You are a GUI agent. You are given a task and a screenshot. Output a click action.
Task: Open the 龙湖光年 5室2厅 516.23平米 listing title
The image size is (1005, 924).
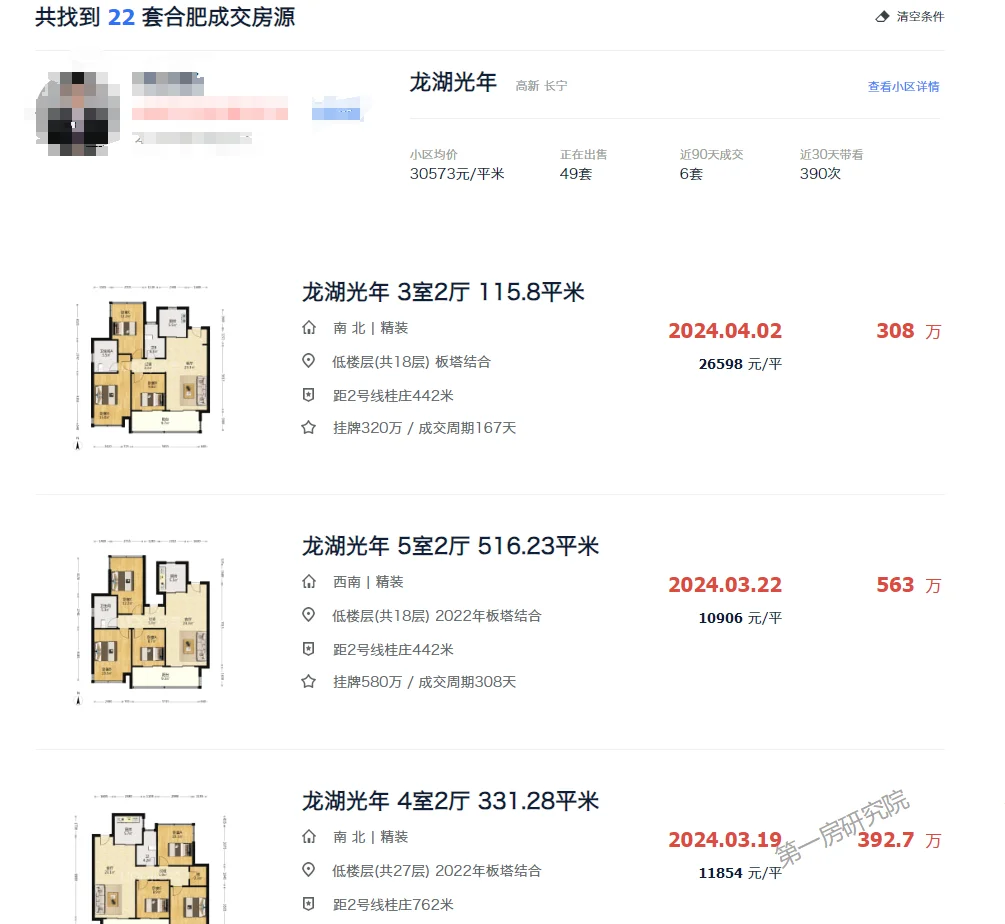pos(450,546)
